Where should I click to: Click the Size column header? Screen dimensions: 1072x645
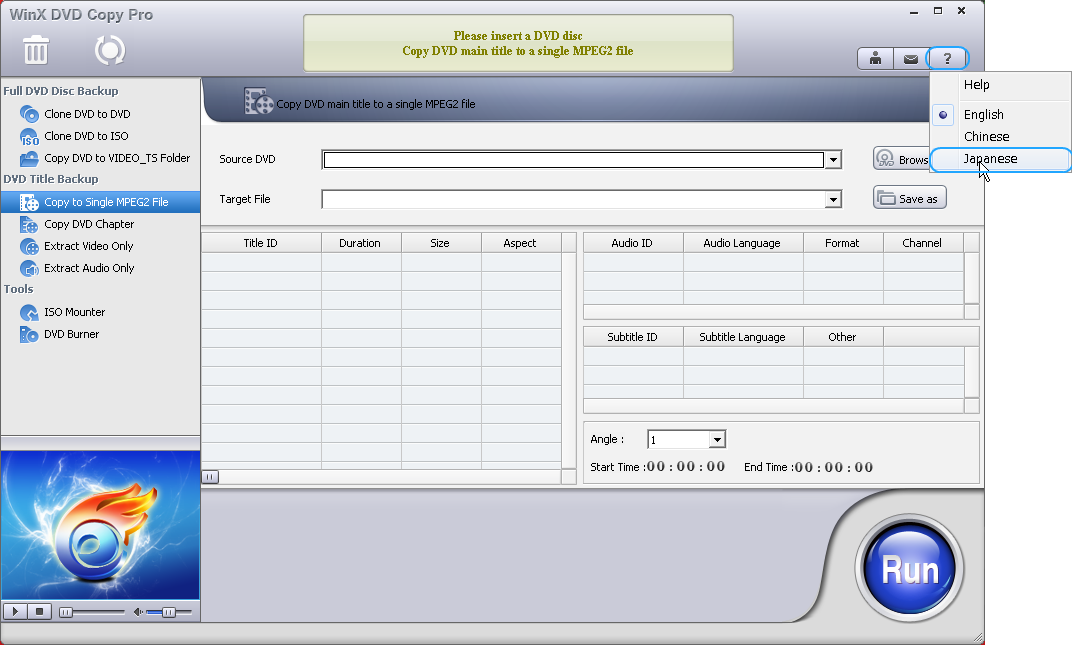pyautogui.click(x=440, y=243)
